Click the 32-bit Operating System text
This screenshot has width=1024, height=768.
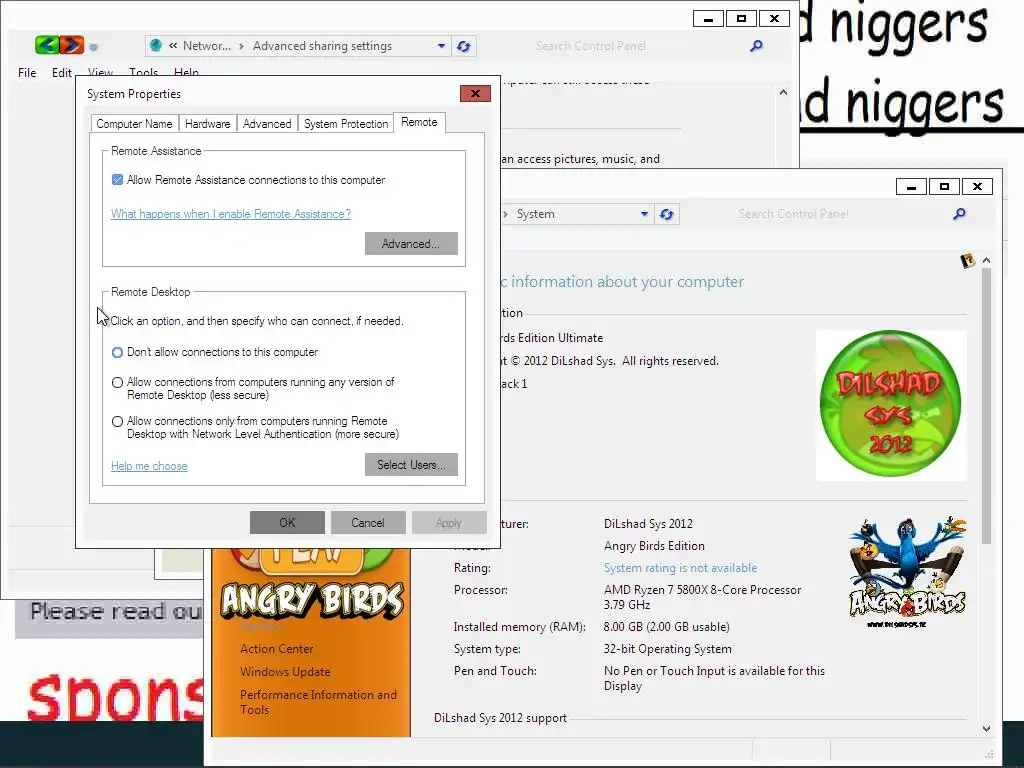[x=667, y=648]
